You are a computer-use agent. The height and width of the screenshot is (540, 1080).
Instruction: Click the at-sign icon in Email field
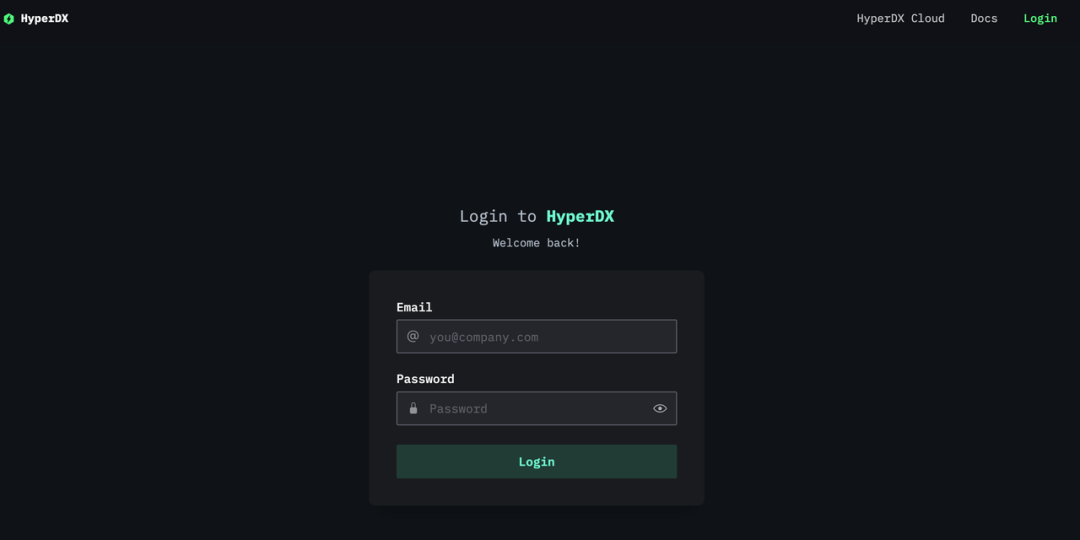click(413, 337)
